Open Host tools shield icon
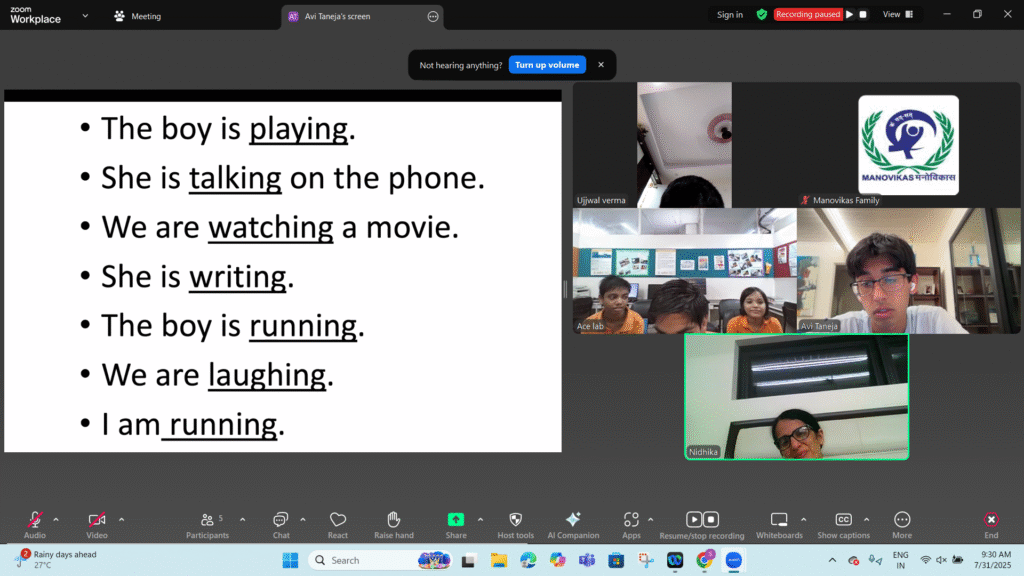1024x576 pixels. (x=516, y=520)
